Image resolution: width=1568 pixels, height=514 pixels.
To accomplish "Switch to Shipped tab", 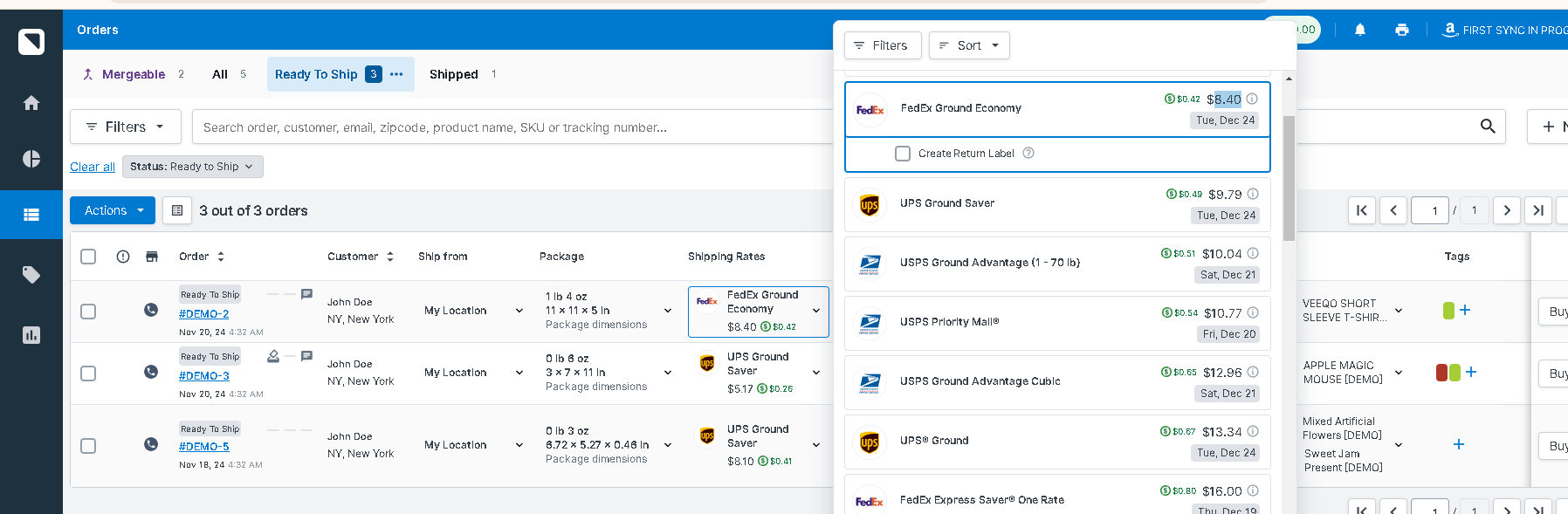I will pos(463,74).
